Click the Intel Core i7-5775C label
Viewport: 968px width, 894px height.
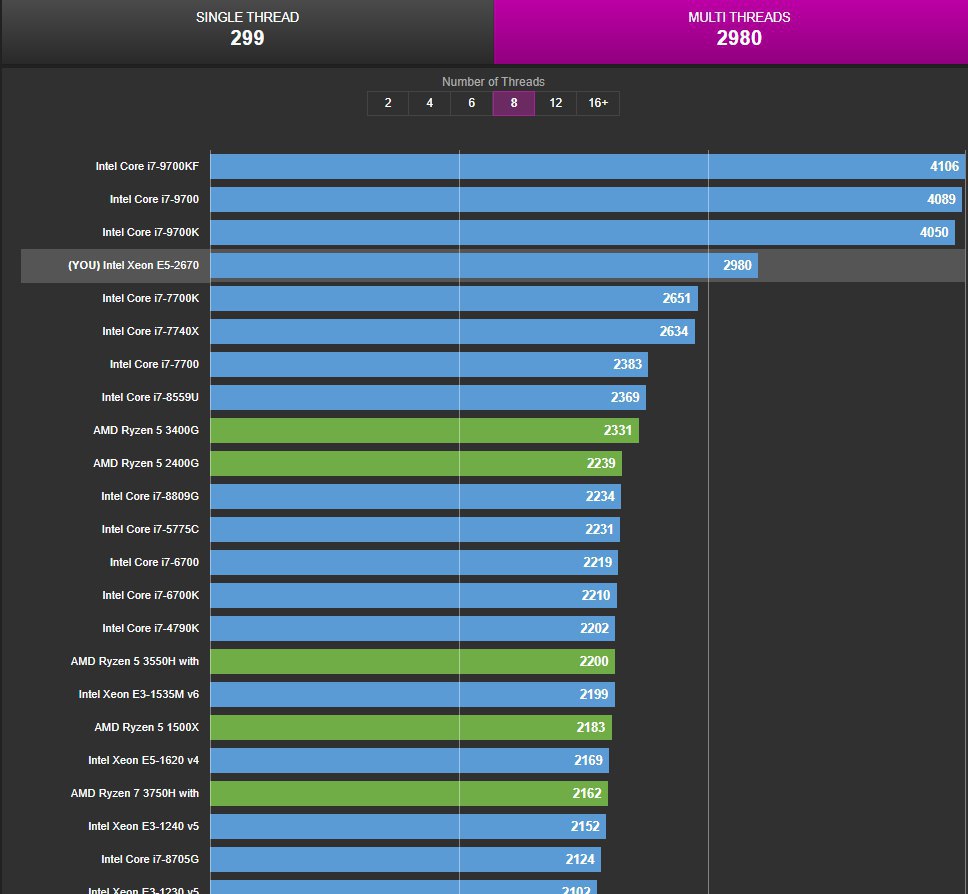(150, 530)
